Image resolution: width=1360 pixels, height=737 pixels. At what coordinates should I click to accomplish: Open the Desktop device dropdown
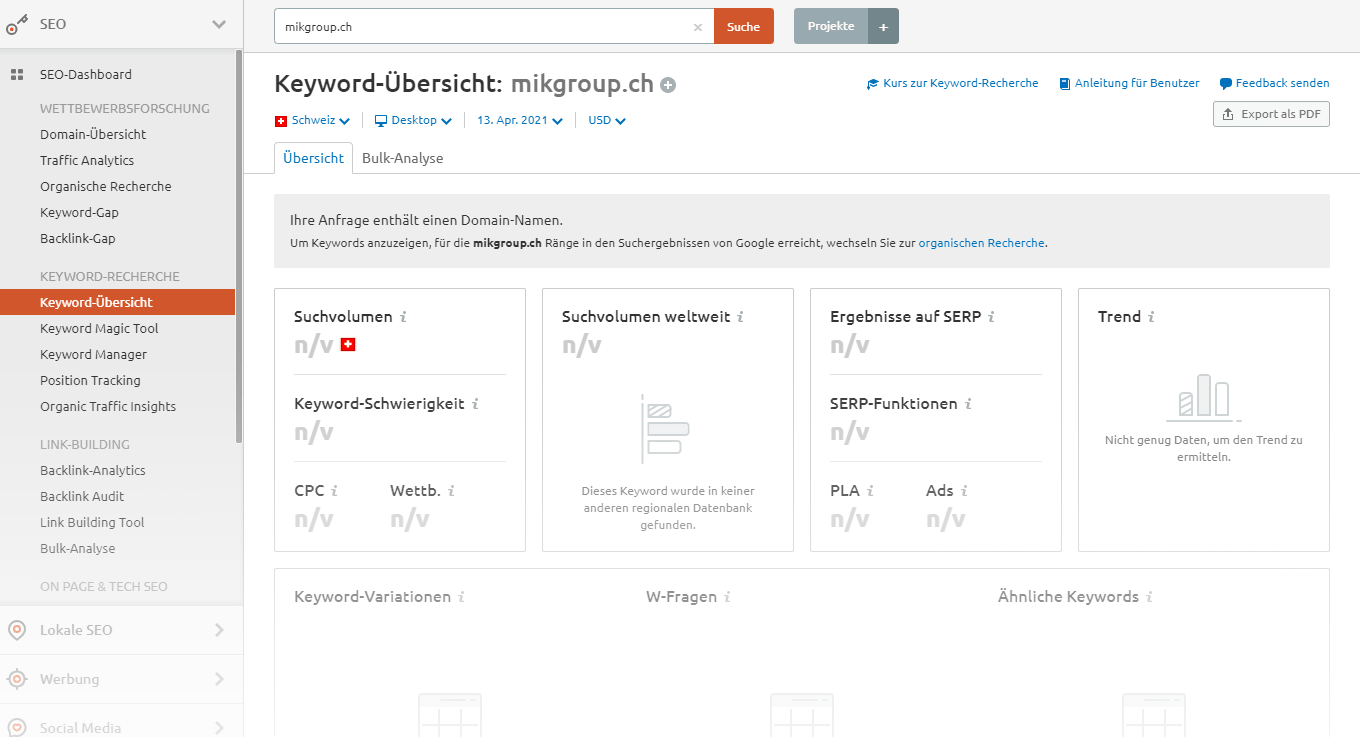413,121
